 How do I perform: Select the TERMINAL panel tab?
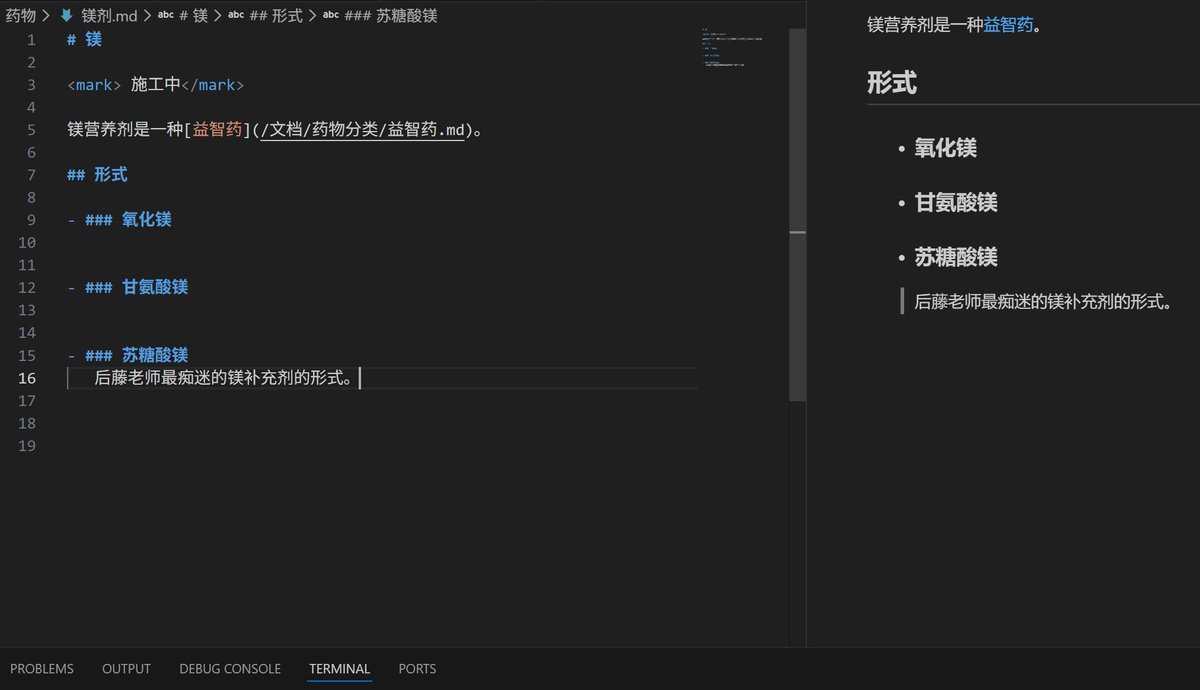pos(339,669)
